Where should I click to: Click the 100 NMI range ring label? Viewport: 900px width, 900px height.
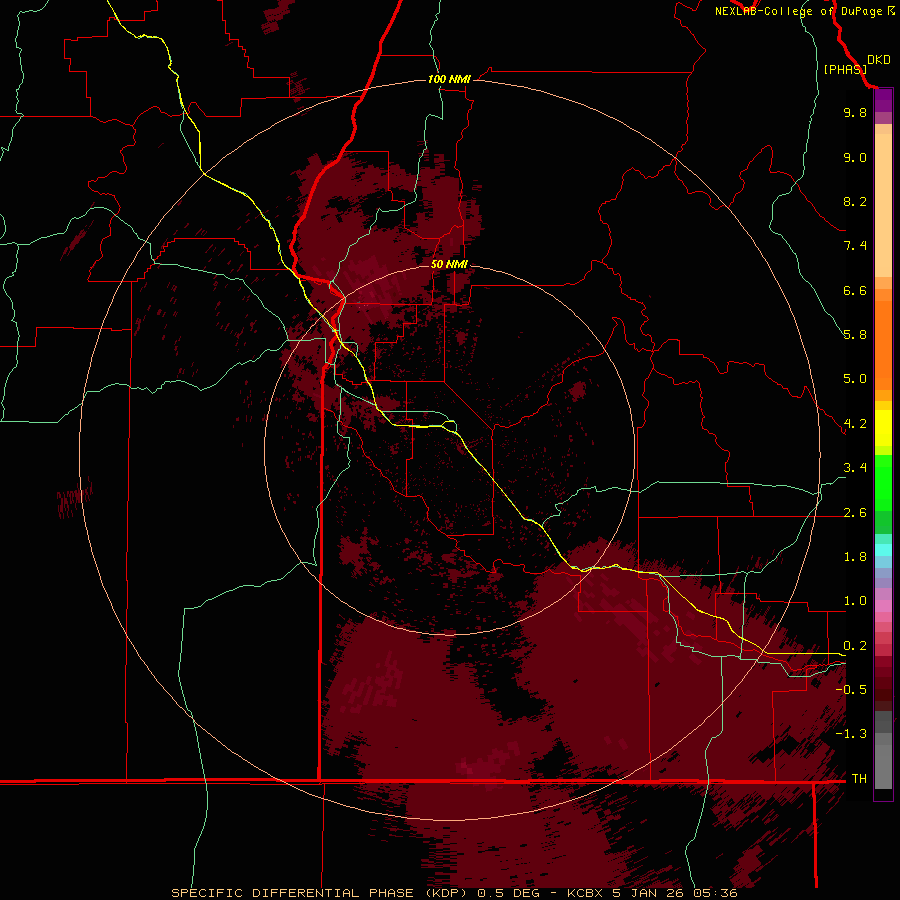tap(449, 79)
